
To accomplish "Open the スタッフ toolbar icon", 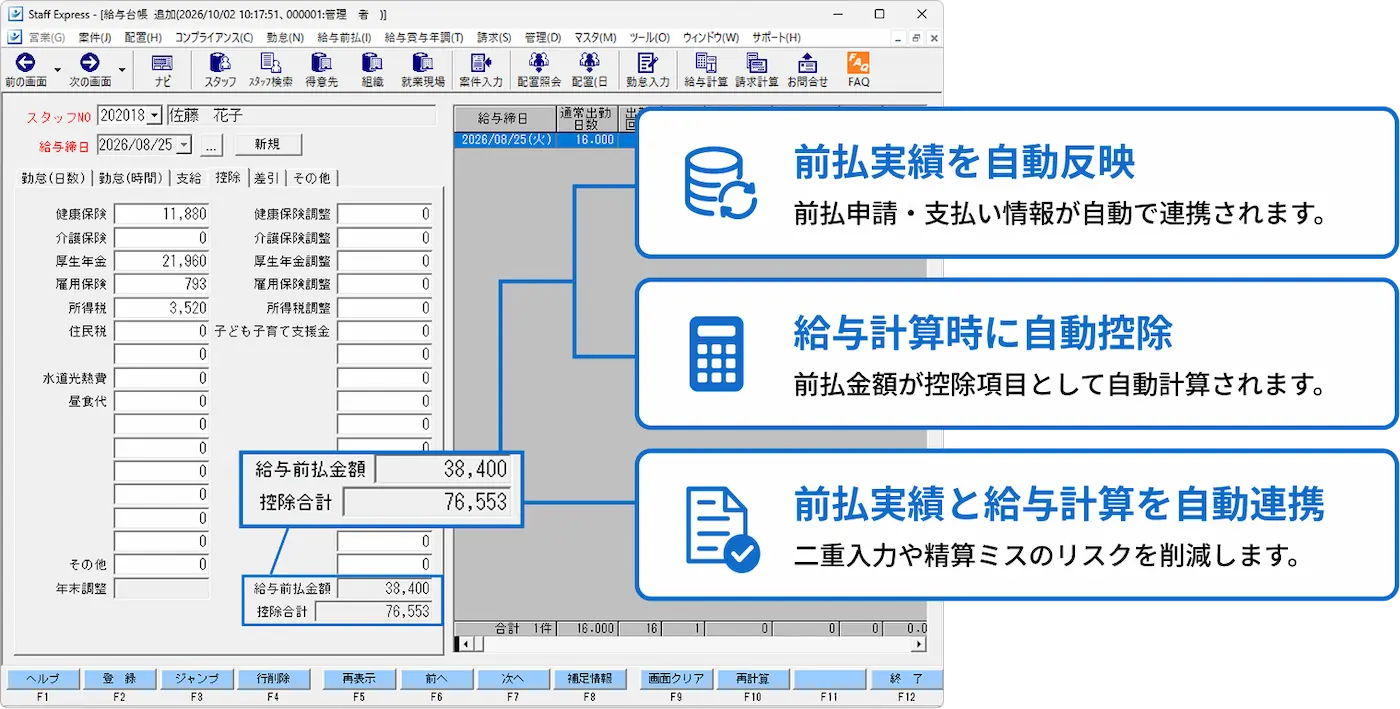I will pos(220,63).
